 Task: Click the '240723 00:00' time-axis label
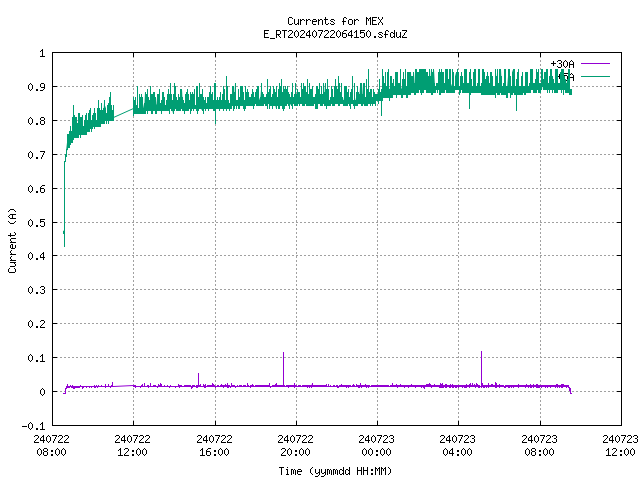[376, 445]
